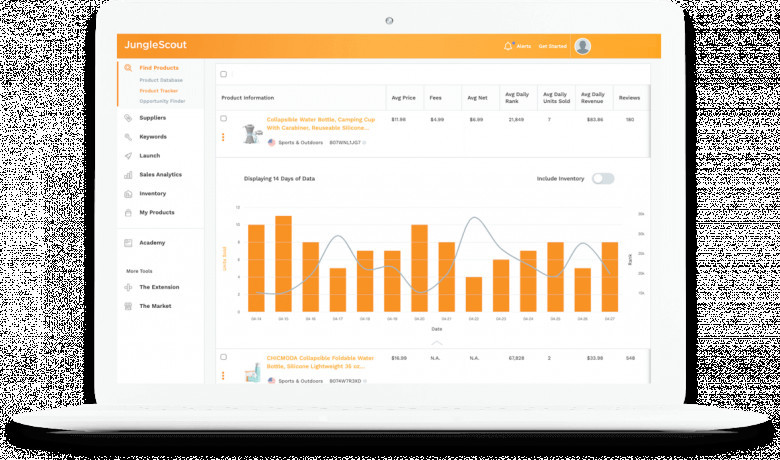Screen dimensions: 780x460
Task: Tick the Collapsible Water Bottle row checkbox
Action: click(x=223, y=118)
